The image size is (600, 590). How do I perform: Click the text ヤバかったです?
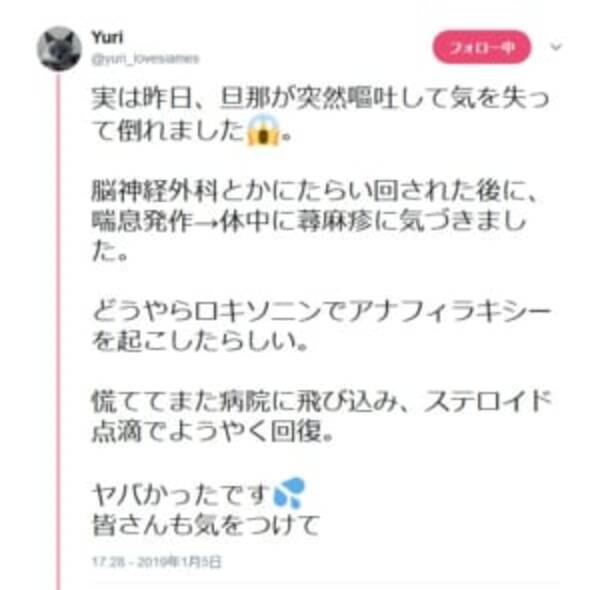[x=181, y=494]
